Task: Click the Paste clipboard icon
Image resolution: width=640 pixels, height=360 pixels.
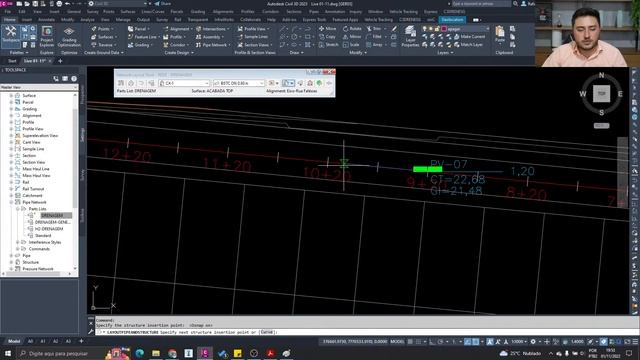Action: coord(500,35)
